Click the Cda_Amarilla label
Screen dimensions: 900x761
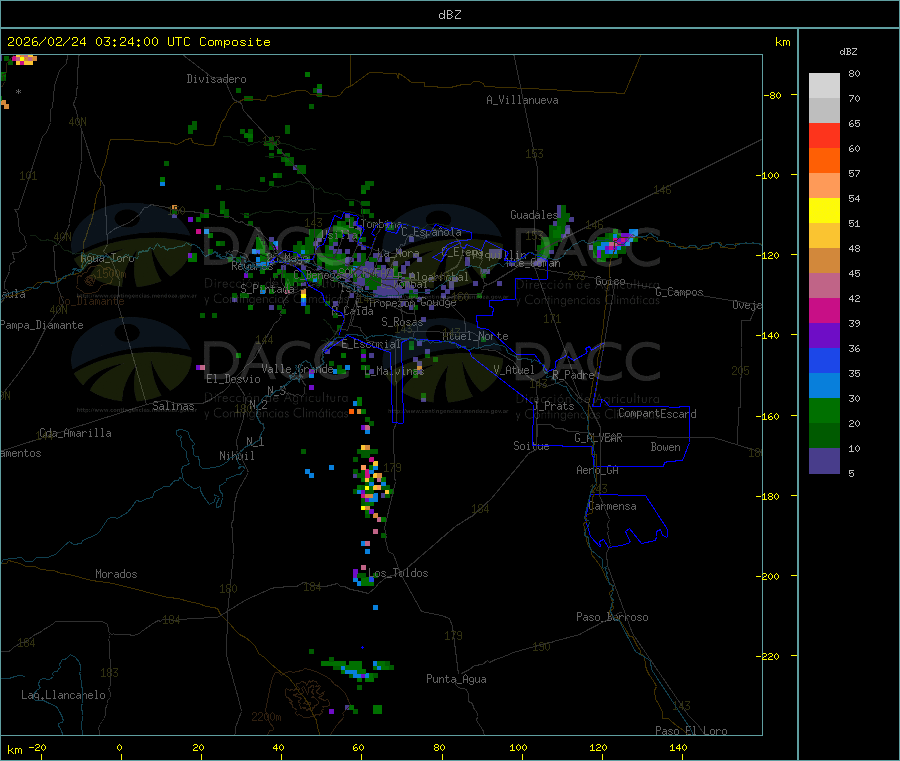pyautogui.click(x=75, y=433)
